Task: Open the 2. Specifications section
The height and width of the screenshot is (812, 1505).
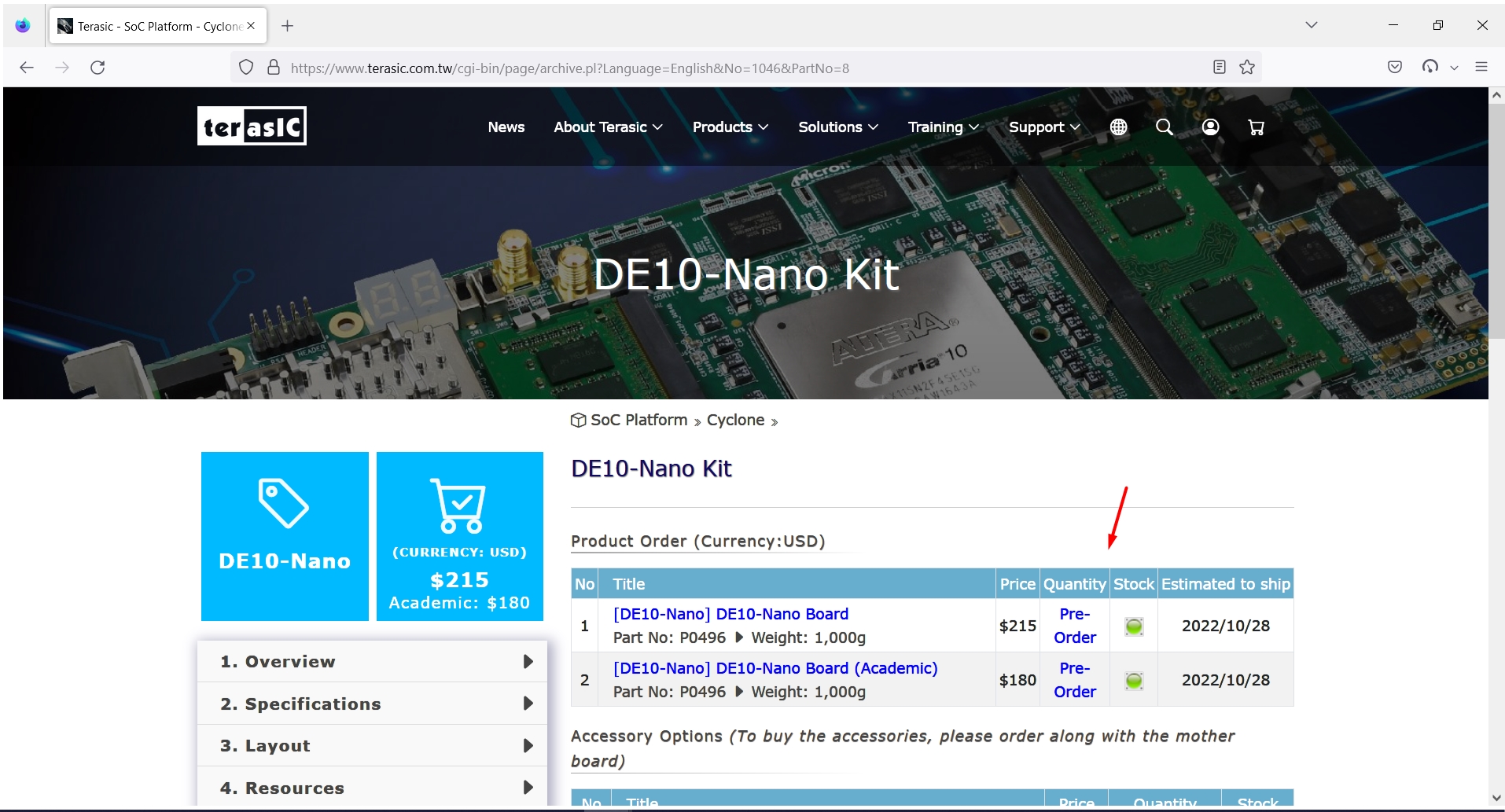Action: coord(372,704)
